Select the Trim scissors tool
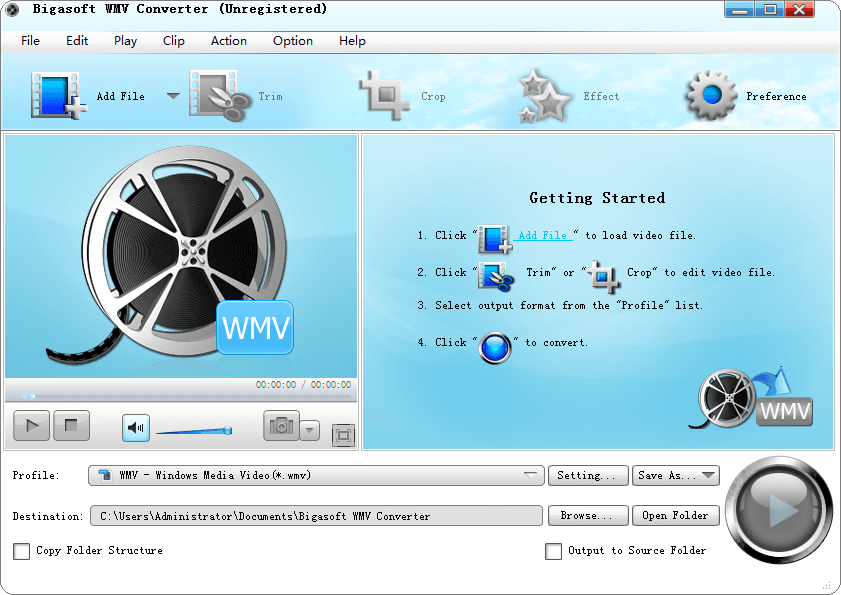Image resolution: width=841 pixels, height=595 pixels. [x=220, y=97]
